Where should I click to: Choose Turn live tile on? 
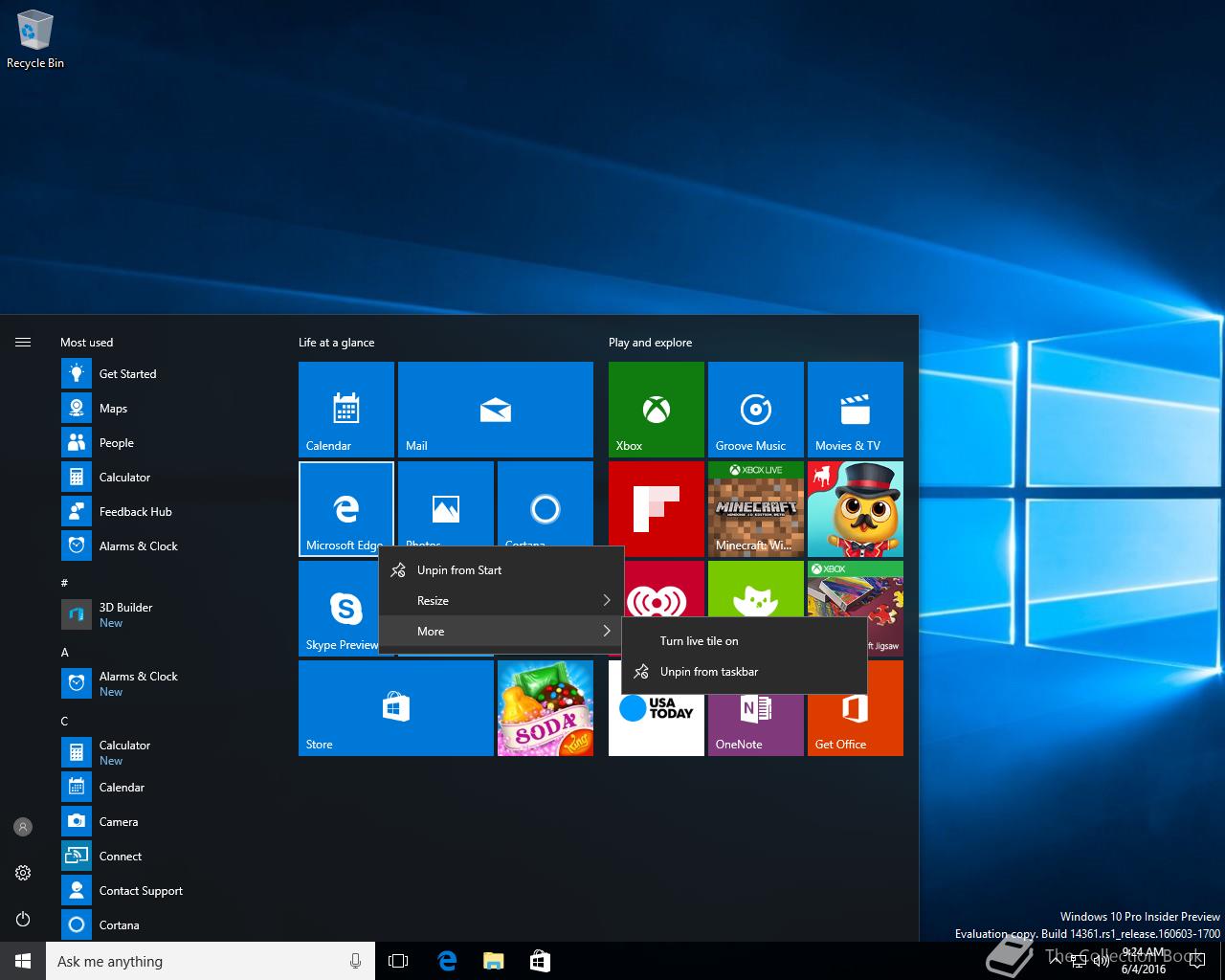pyautogui.click(x=745, y=641)
